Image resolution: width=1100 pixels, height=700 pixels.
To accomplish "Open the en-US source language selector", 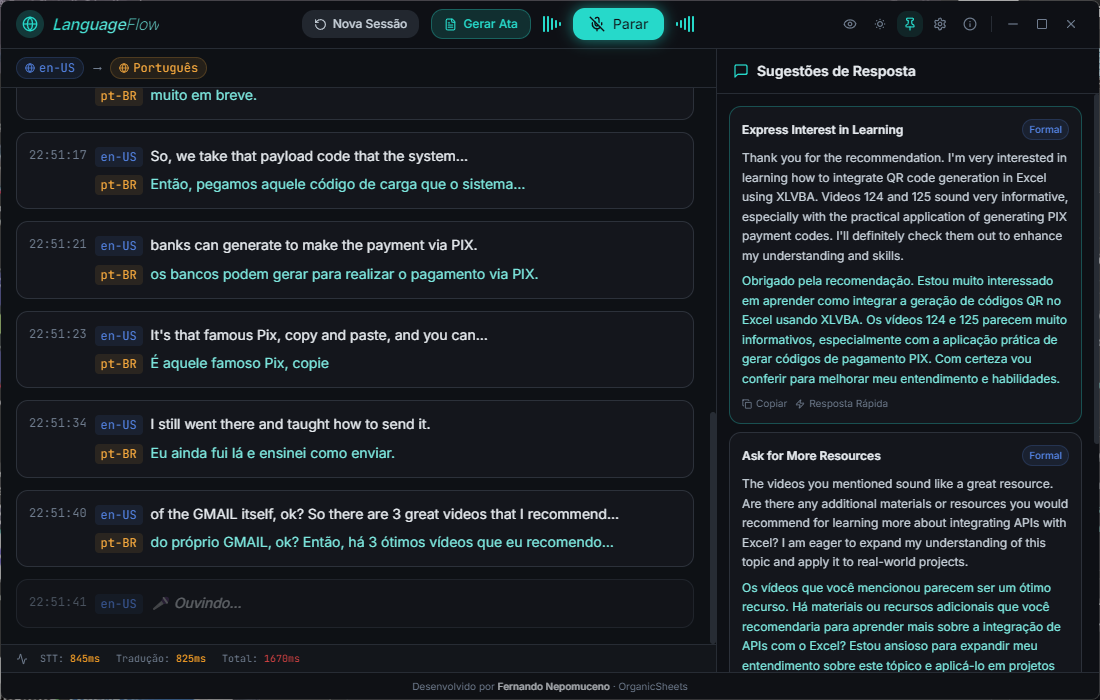I will tap(50, 68).
